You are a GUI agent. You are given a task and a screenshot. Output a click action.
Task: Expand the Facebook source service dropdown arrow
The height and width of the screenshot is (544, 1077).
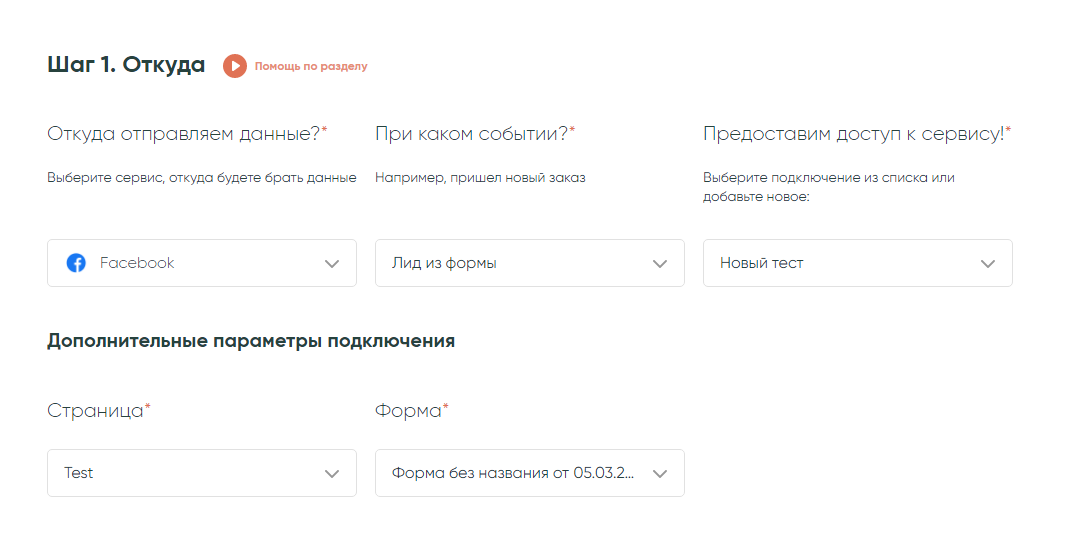[332, 264]
